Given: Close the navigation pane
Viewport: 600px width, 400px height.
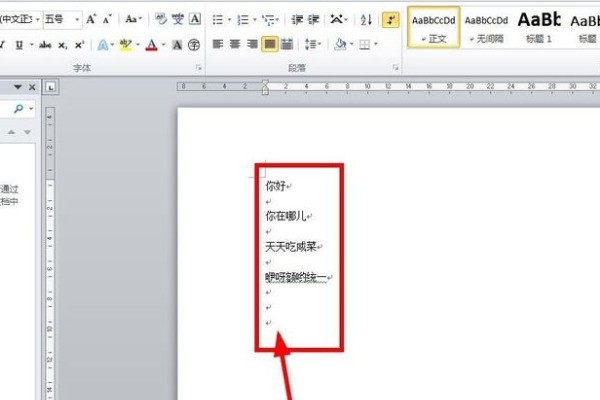Looking at the screenshot, I should [x=32, y=87].
